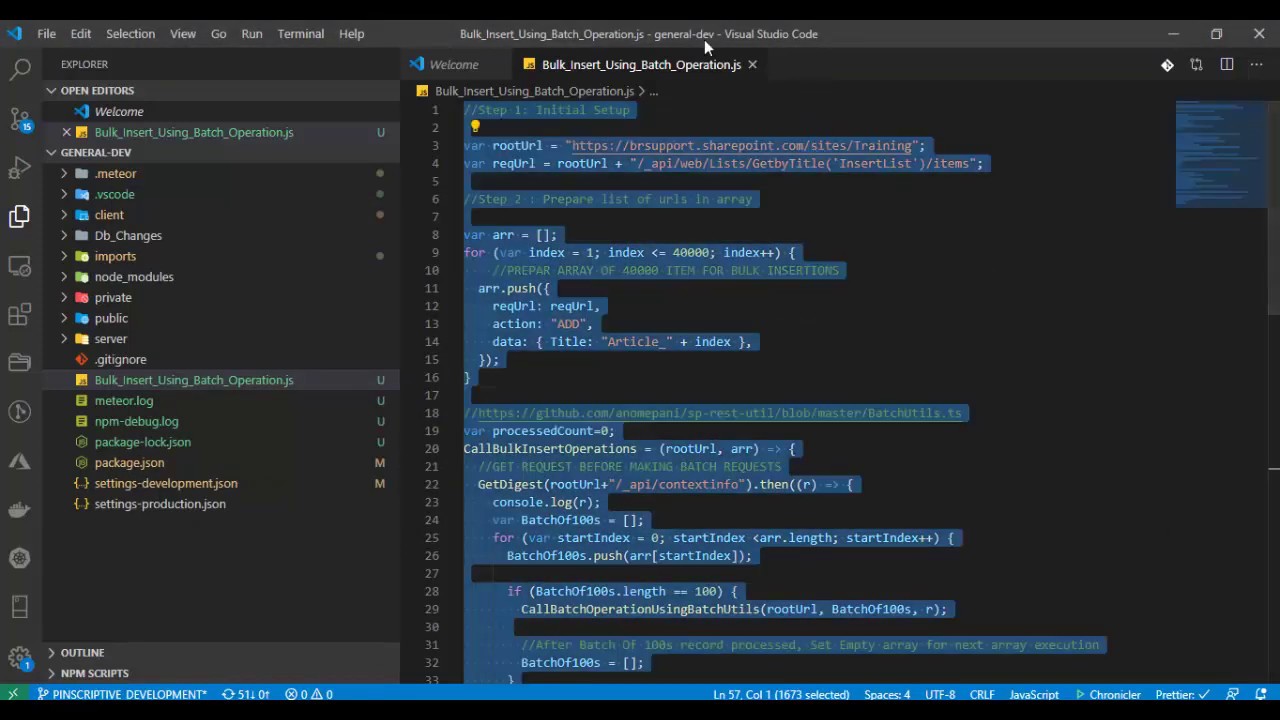Open the editor More Actions ellipsis
The height and width of the screenshot is (720, 1280).
click(1257, 65)
